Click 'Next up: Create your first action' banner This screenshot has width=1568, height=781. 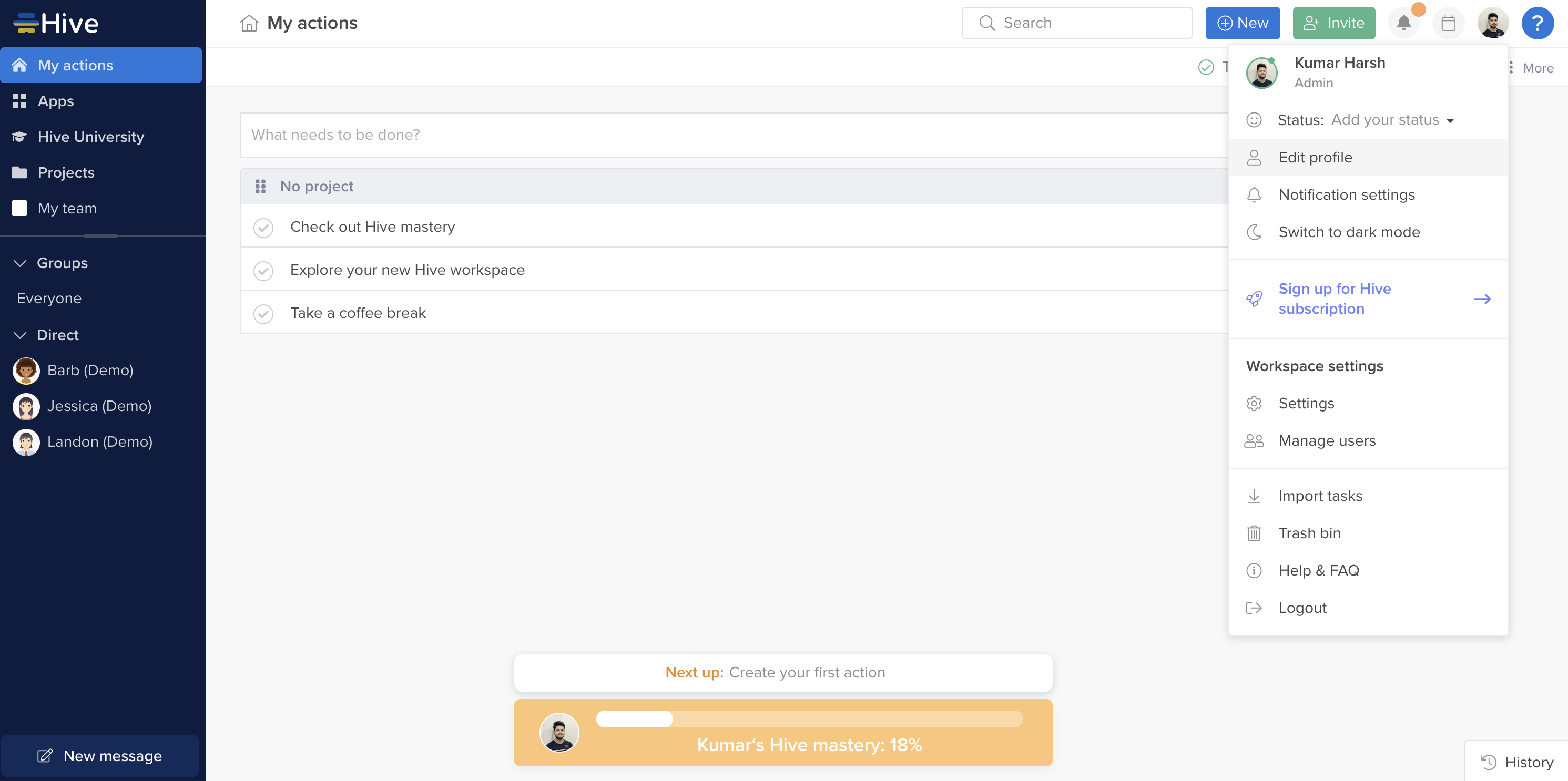pos(783,672)
